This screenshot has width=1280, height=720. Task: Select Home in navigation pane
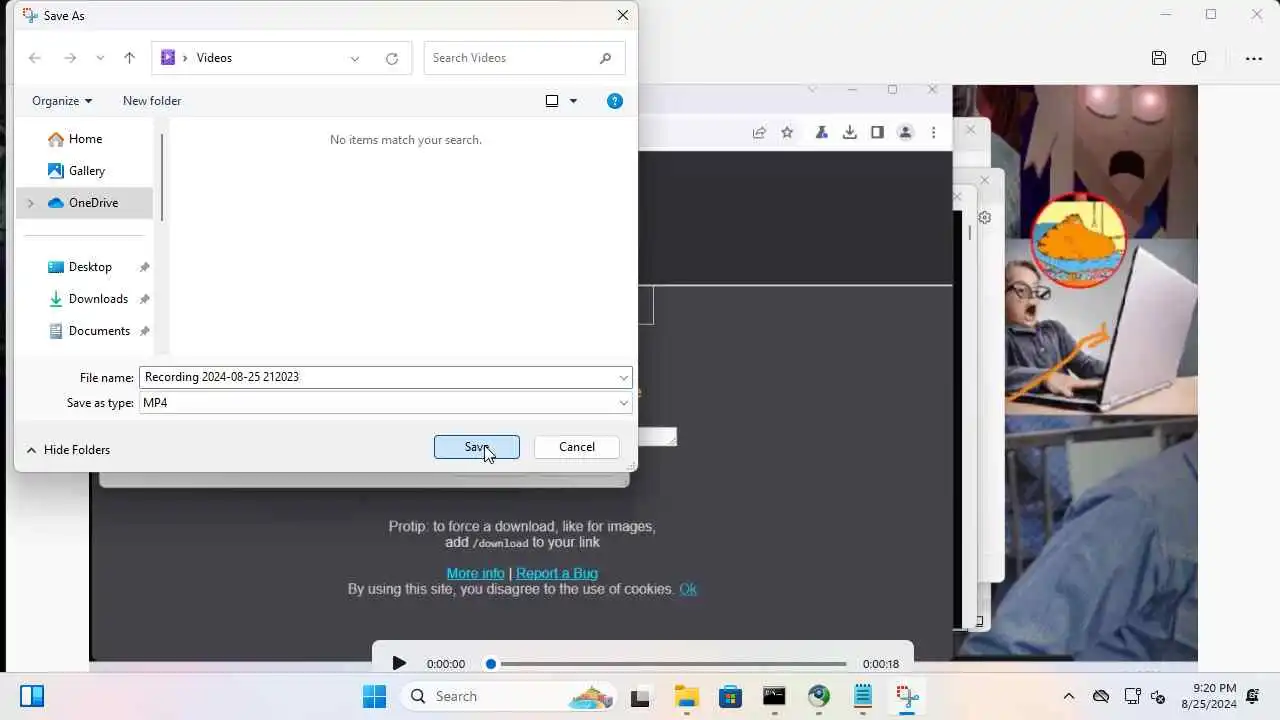point(85,139)
